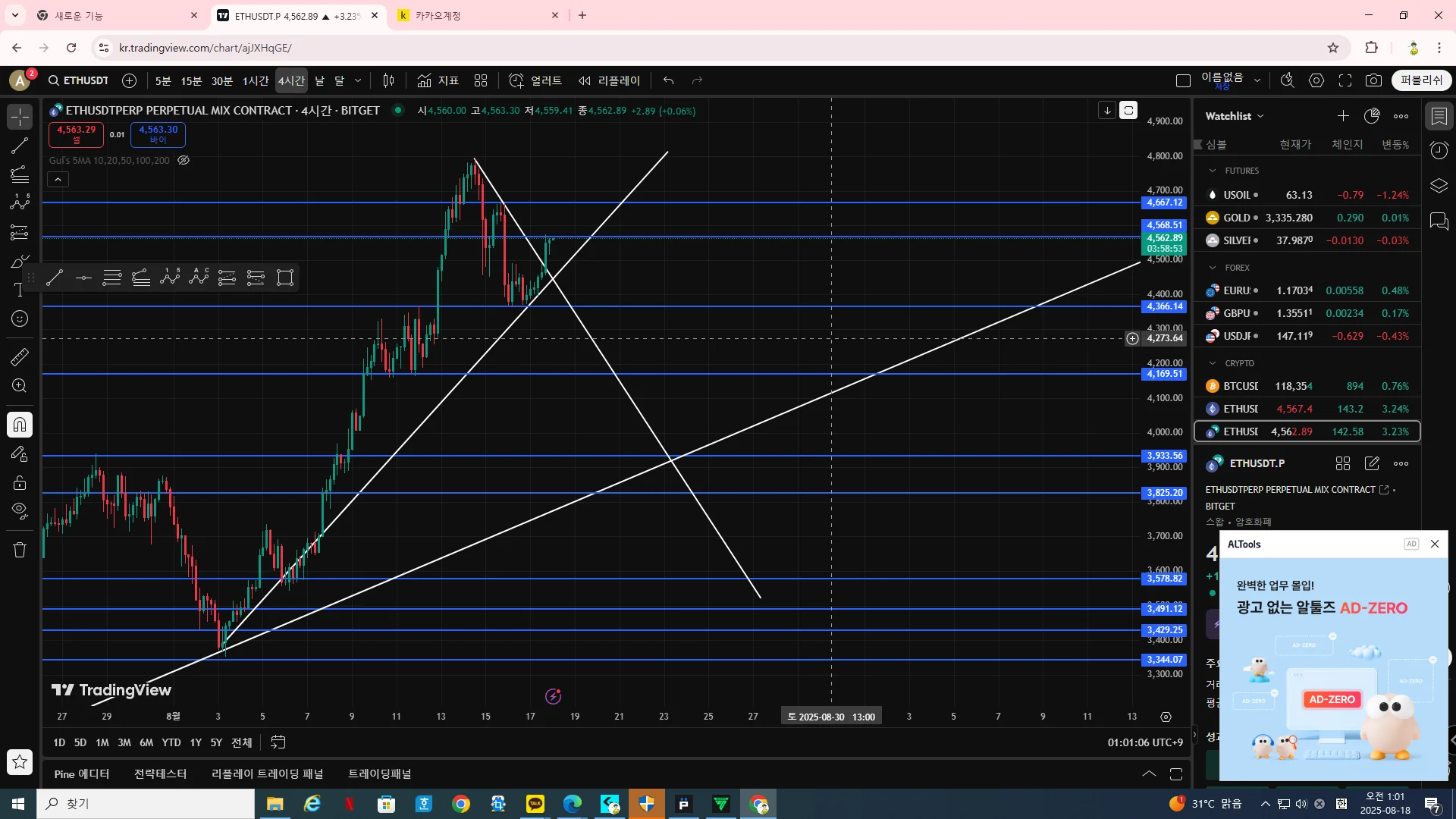1456x819 pixels.
Task: Switch to the 전략테스터 tab
Action: [x=160, y=773]
